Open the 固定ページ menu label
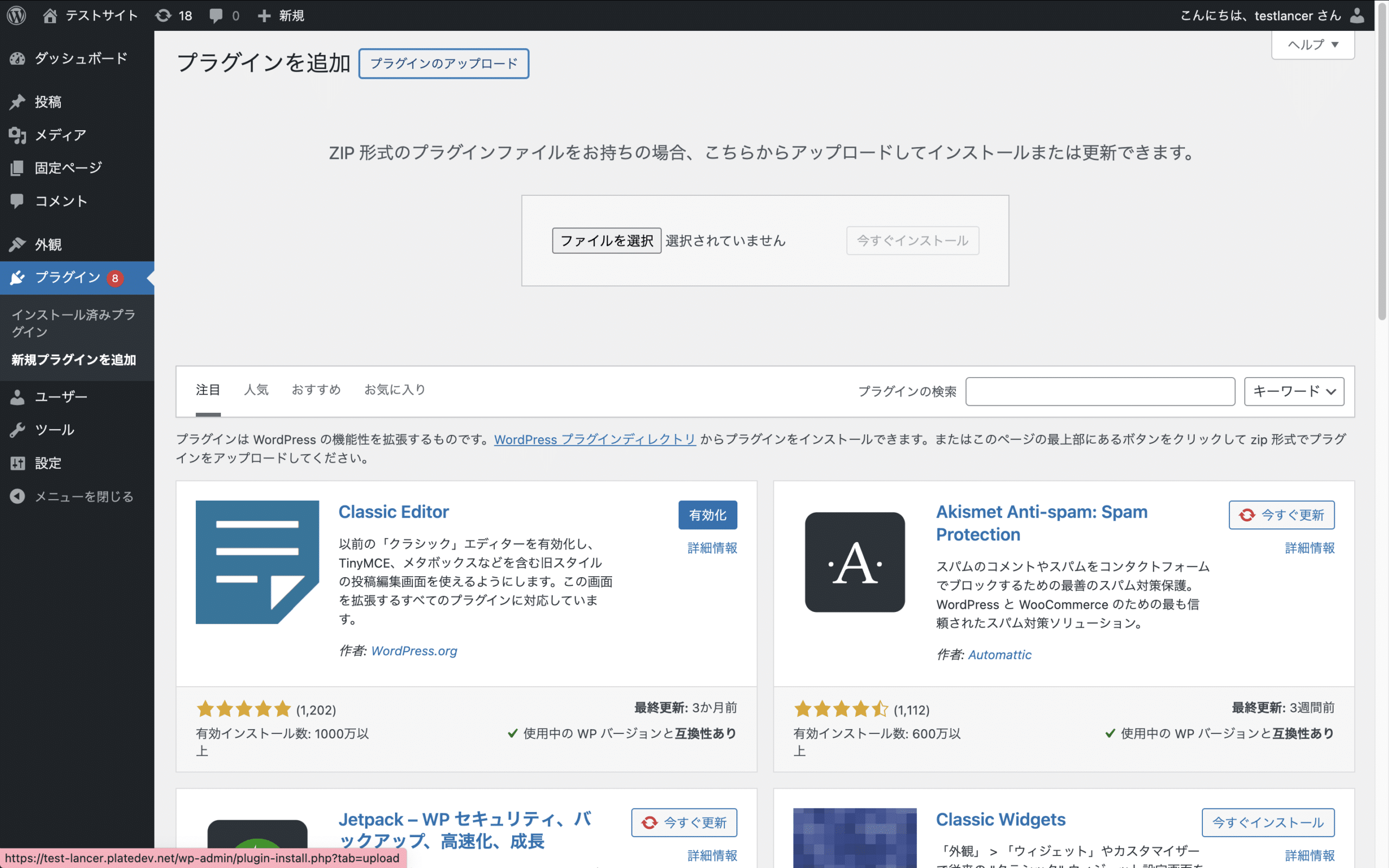Screen dimensions: 1389x868 tap(68, 168)
